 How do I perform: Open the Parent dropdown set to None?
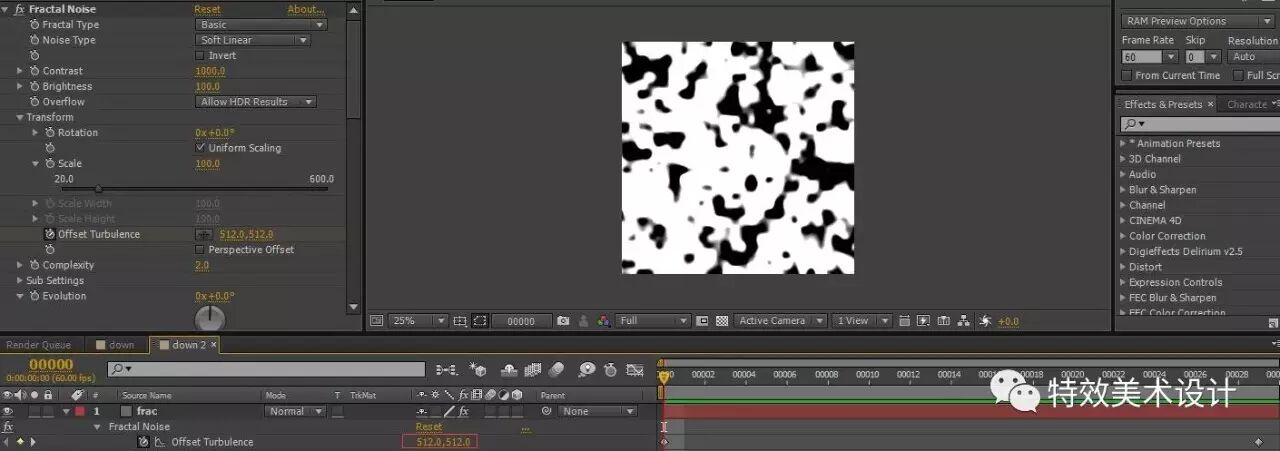[x=597, y=411]
